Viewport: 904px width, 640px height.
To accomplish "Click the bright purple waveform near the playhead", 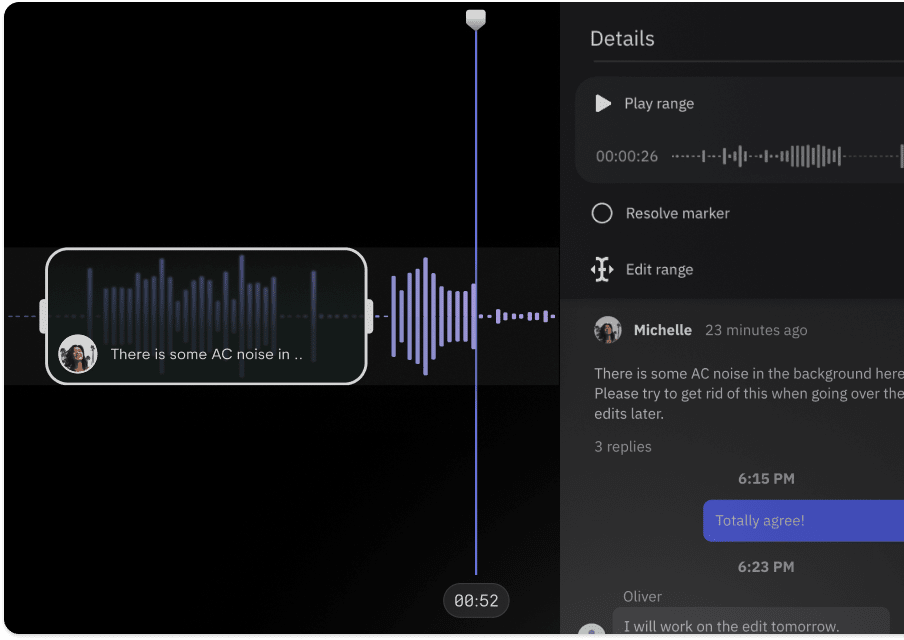I will tap(432, 316).
